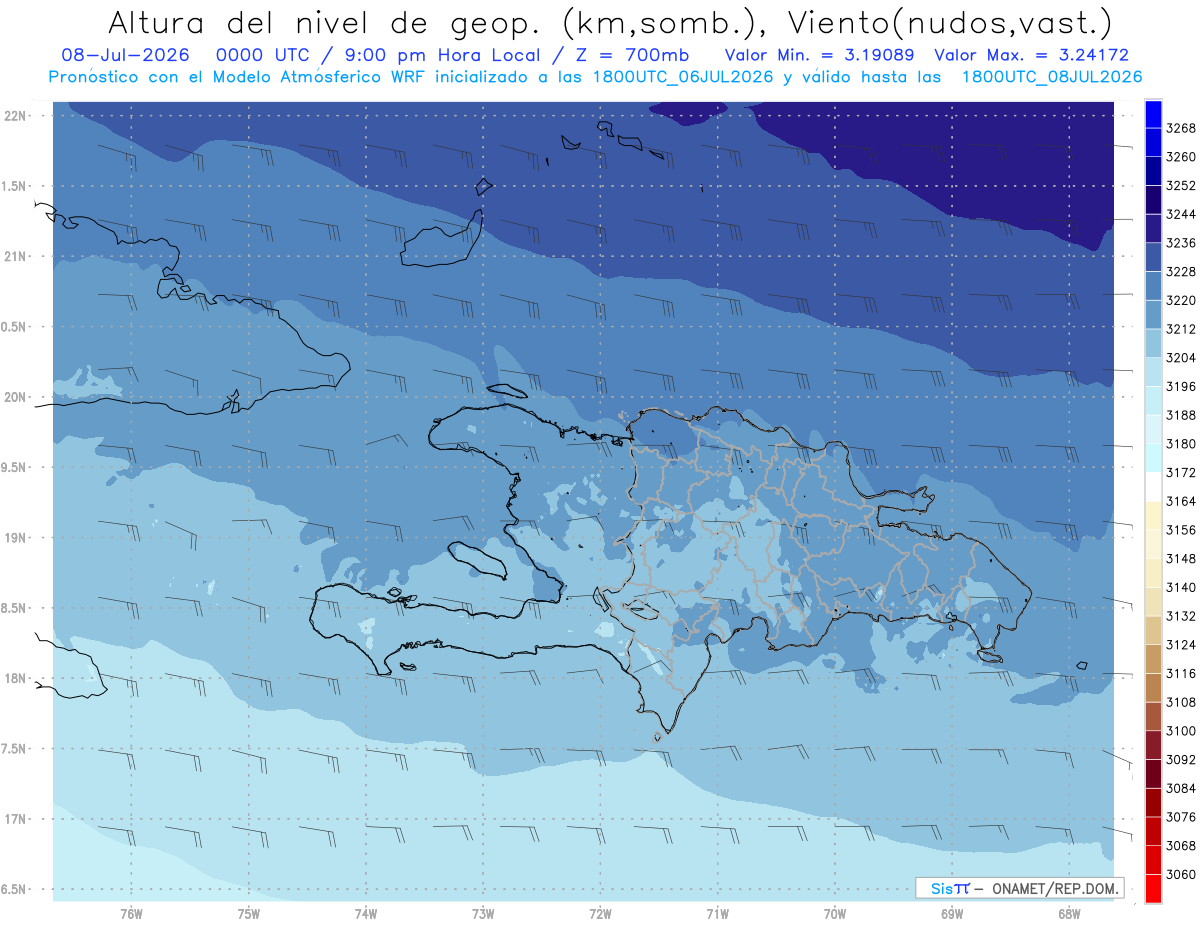The width and height of the screenshot is (1200, 927).
Task: Click the '9:00 pm Hora Local' text
Action: tap(444, 55)
